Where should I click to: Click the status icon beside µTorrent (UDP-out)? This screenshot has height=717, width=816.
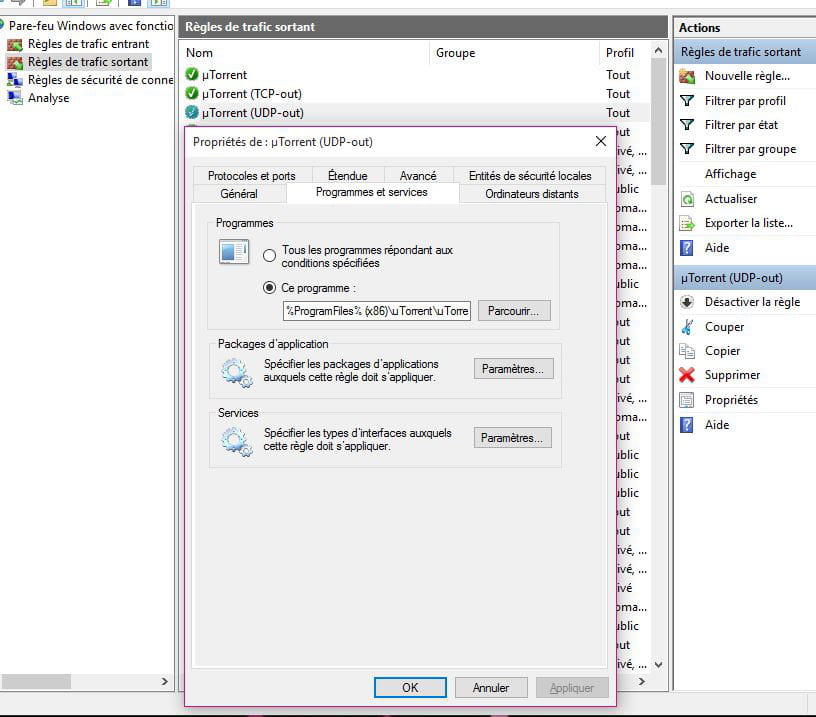(x=192, y=112)
